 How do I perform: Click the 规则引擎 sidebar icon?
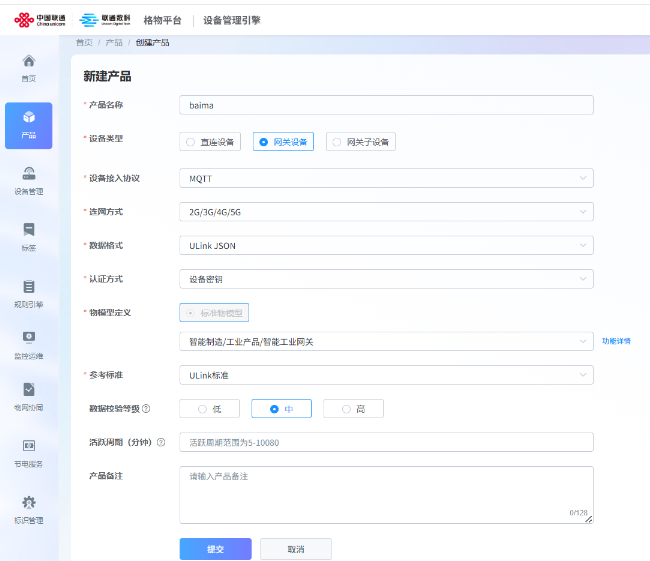coord(29,287)
